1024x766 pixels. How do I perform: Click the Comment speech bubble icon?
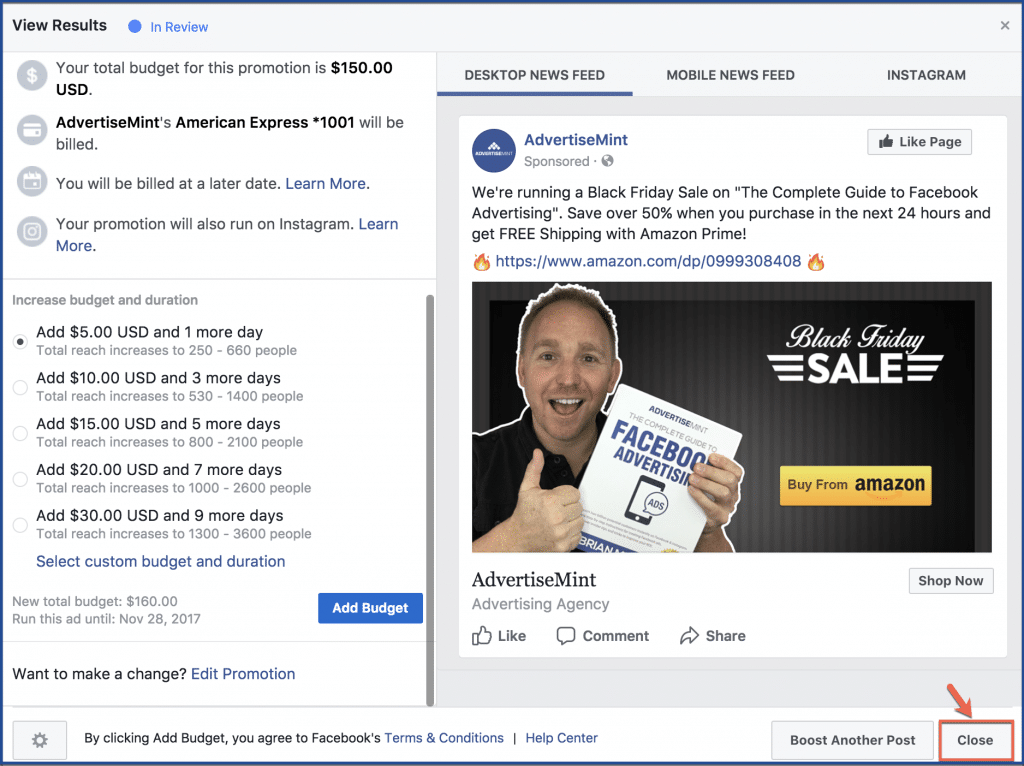click(x=566, y=635)
